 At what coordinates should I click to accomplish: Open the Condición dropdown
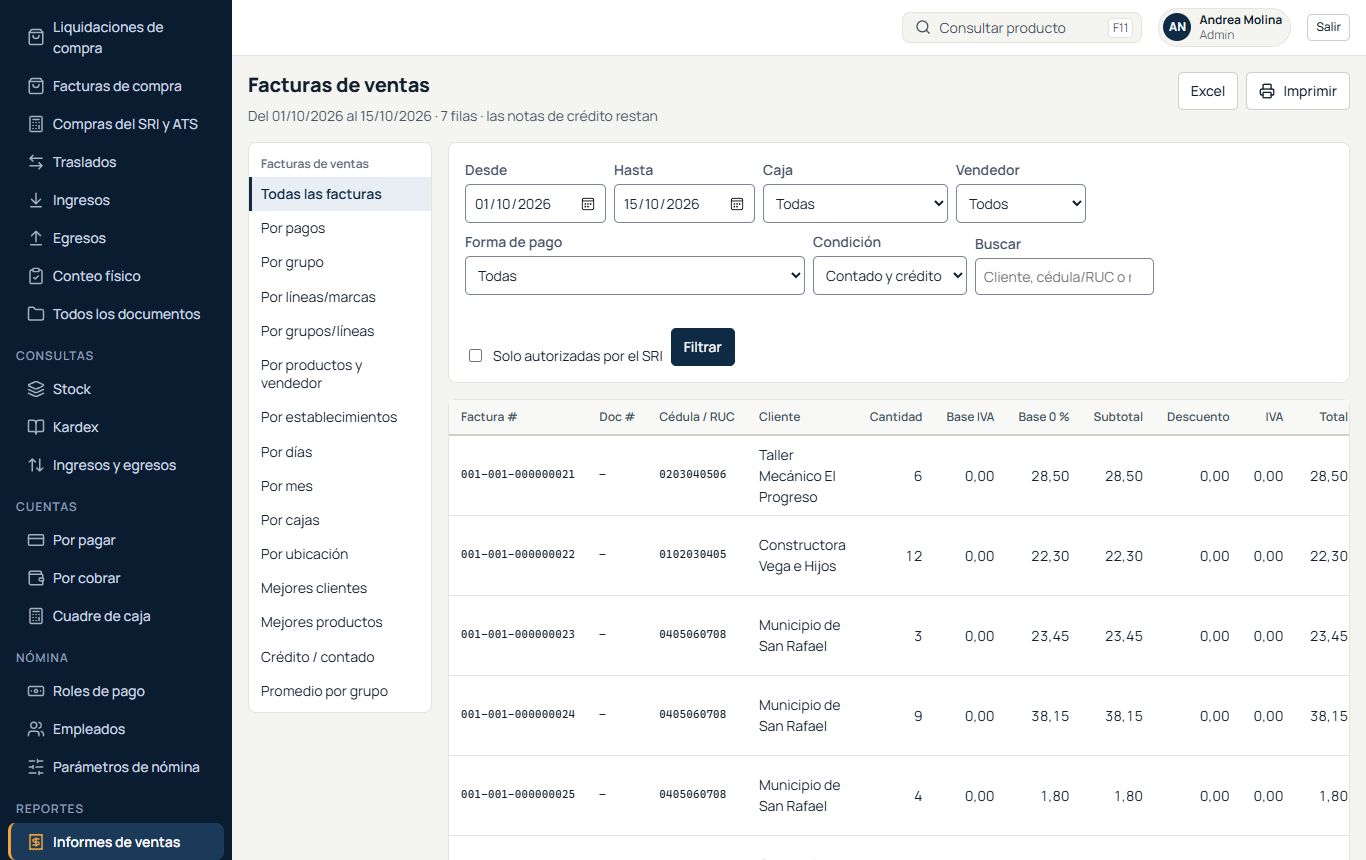[890, 276]
